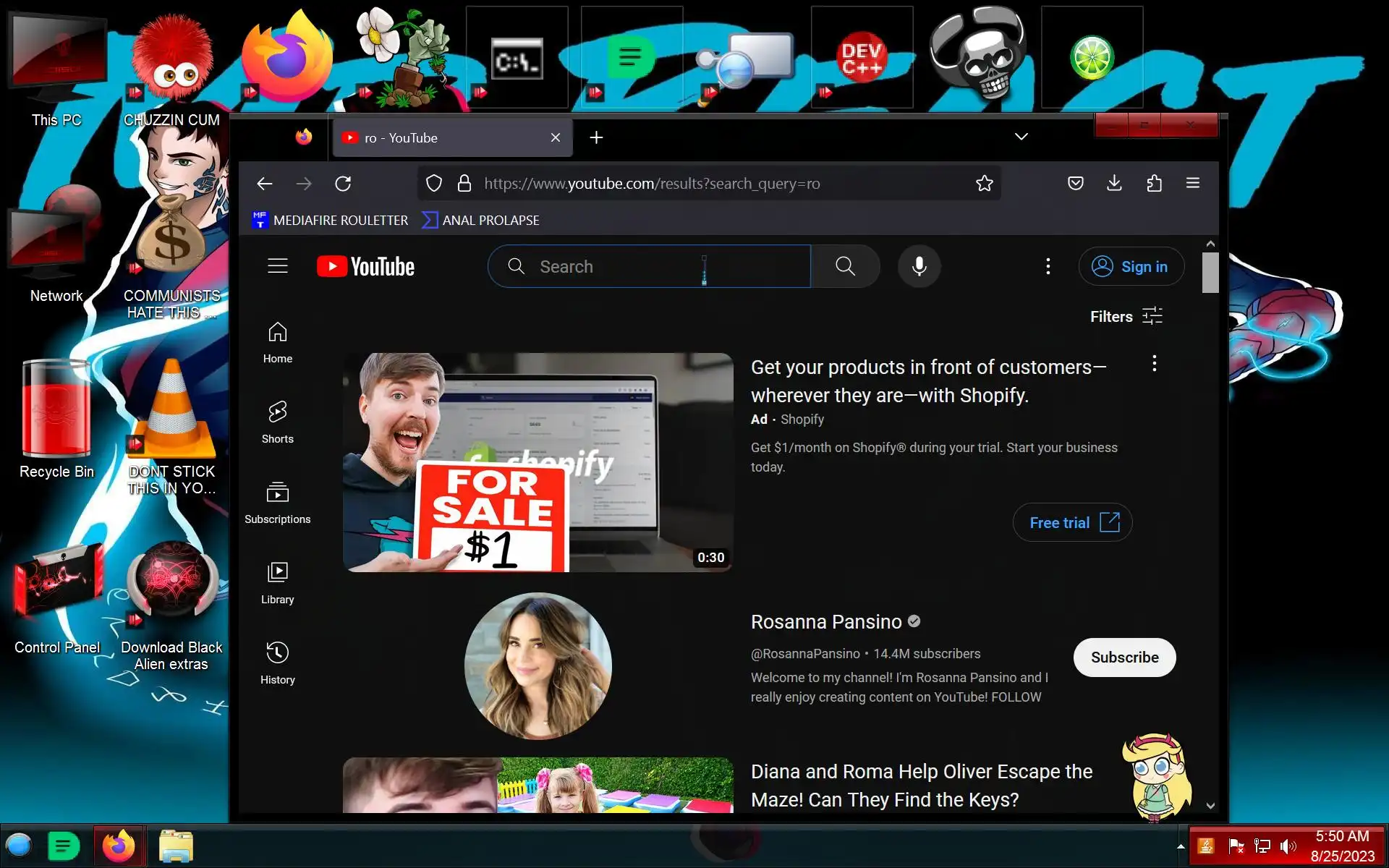Viewport: 1389px width, 868px height.
Task: Click the magnifier search submit button
Action: click(x=845, y=266)
